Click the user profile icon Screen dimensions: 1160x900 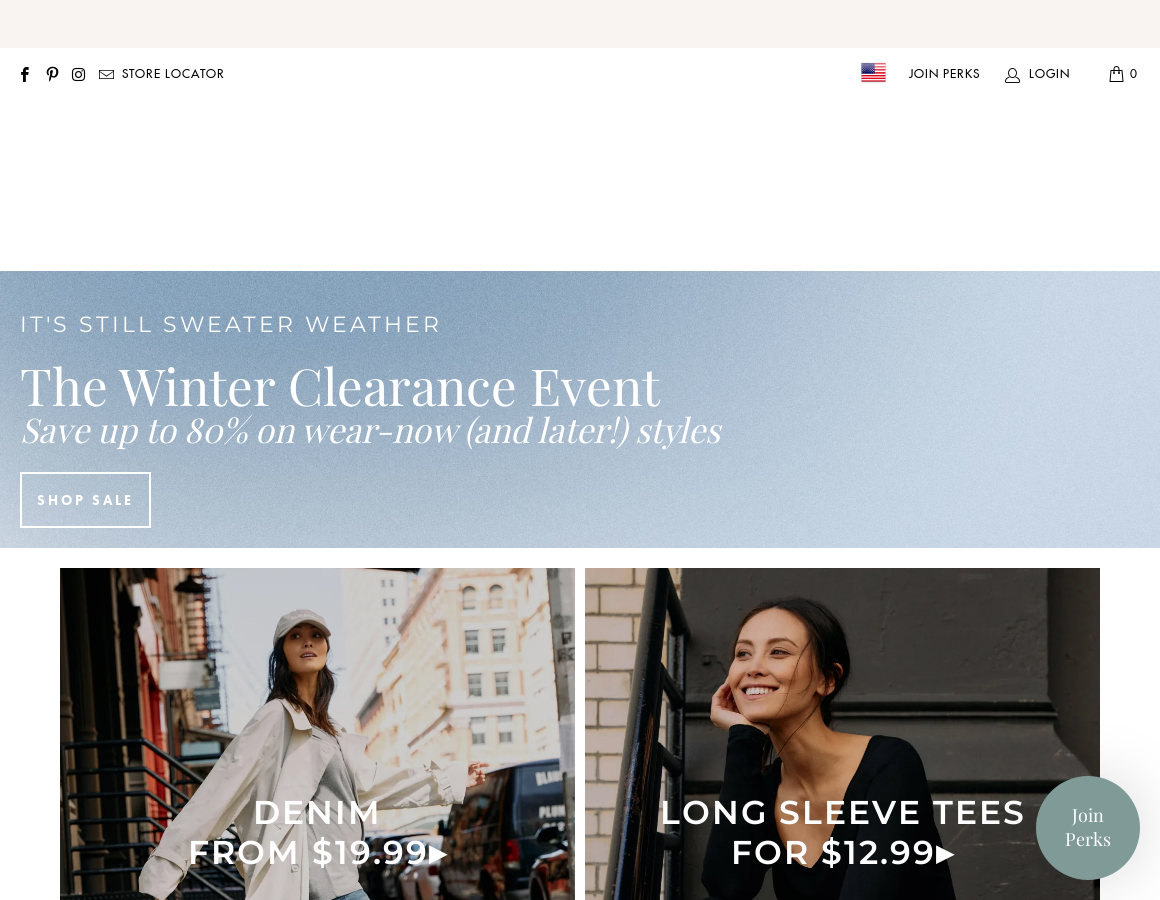pos(1012,75)
